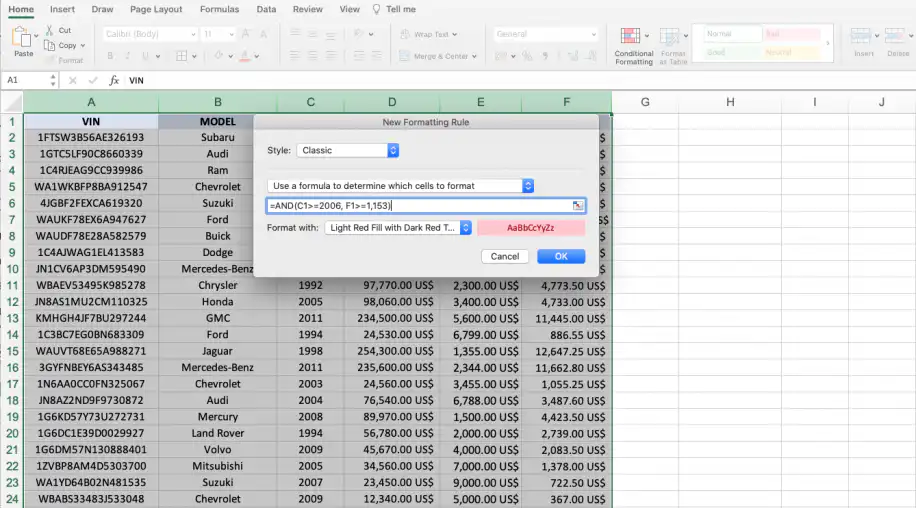
Task: Expand the Paste options arrow
Action: click(36, 36)
